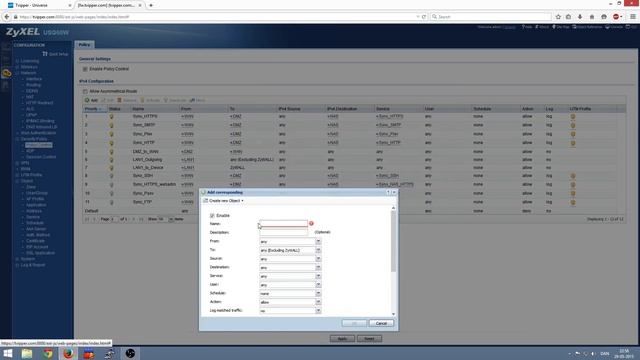Image resolution: width=640 pixels, height=360 pixels.
Task: Click the Remove icon in policy toolbar
Action: coord(120,100)
